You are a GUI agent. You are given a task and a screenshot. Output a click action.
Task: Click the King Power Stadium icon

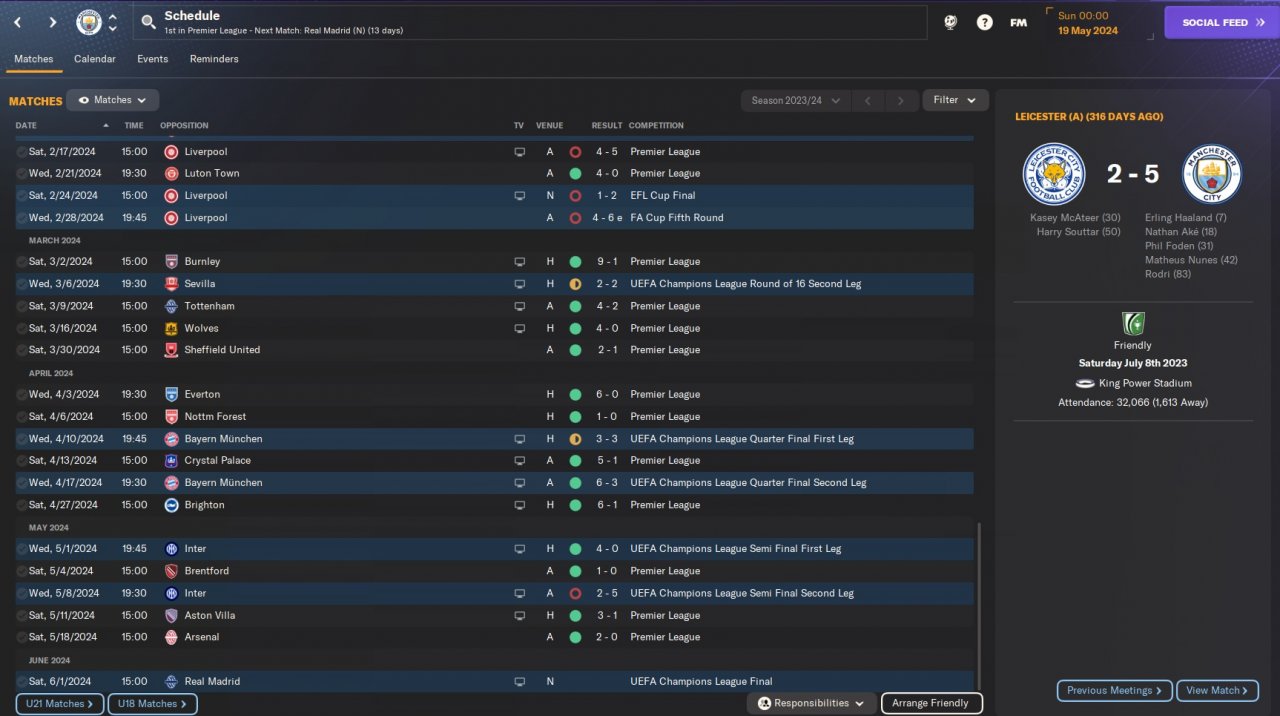[1086, 383]
